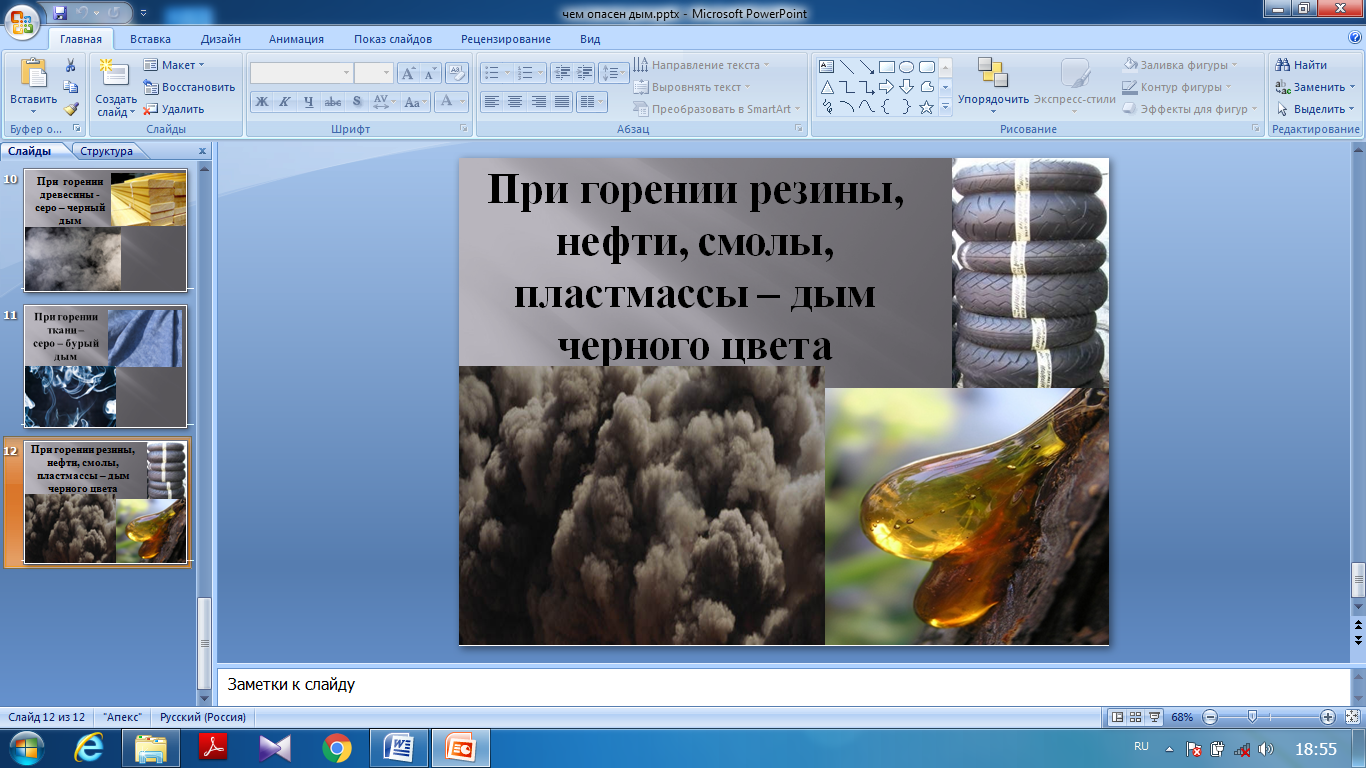Image resolution: width=1366 pixels, height=768 pixels.
Task: Select slide 10 thumbnail about древесины
Action: coord(106,230)
